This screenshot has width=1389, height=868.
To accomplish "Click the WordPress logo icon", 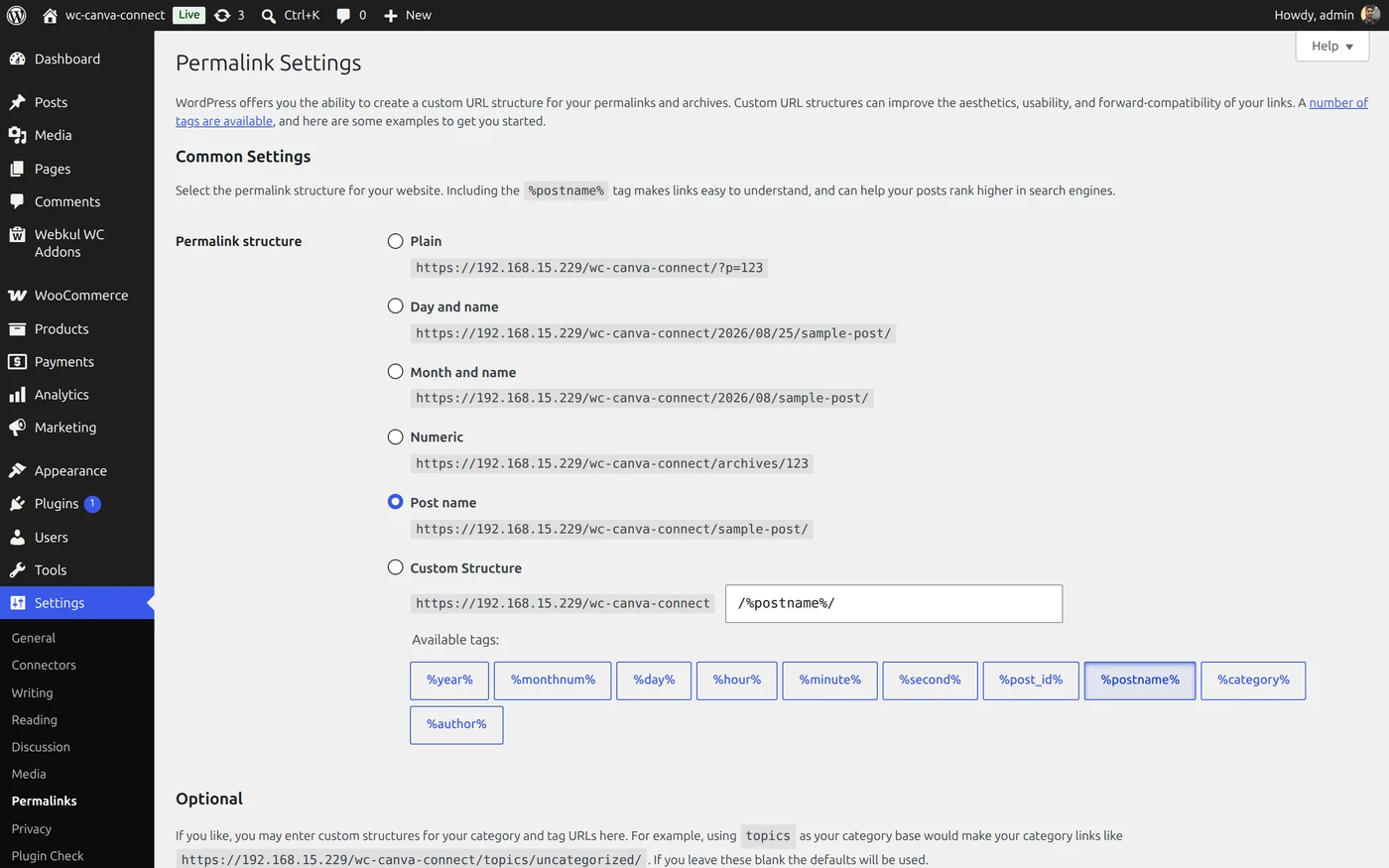I will coord(17,15).
